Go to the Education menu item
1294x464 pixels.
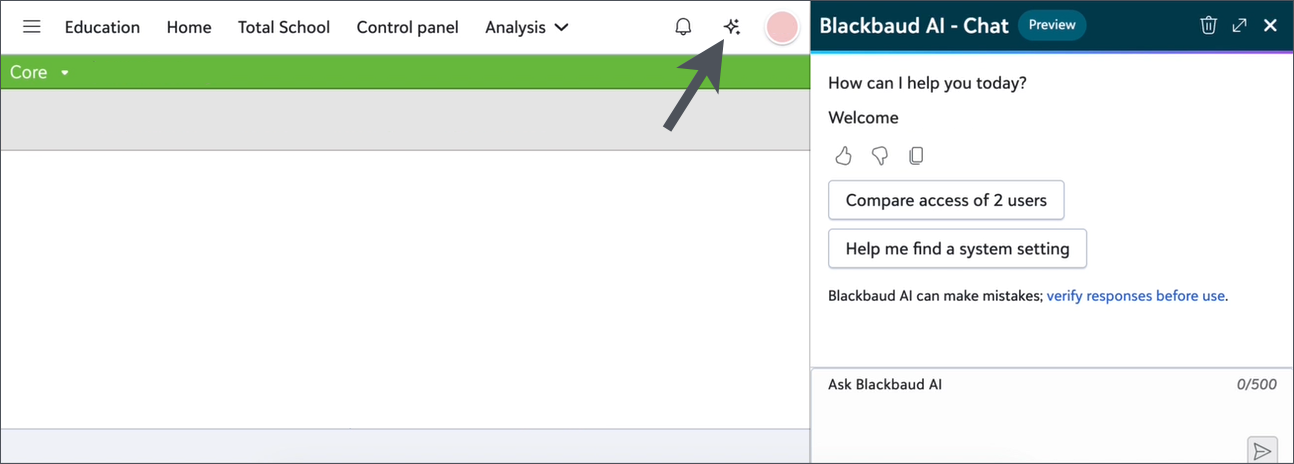(102, 27)
